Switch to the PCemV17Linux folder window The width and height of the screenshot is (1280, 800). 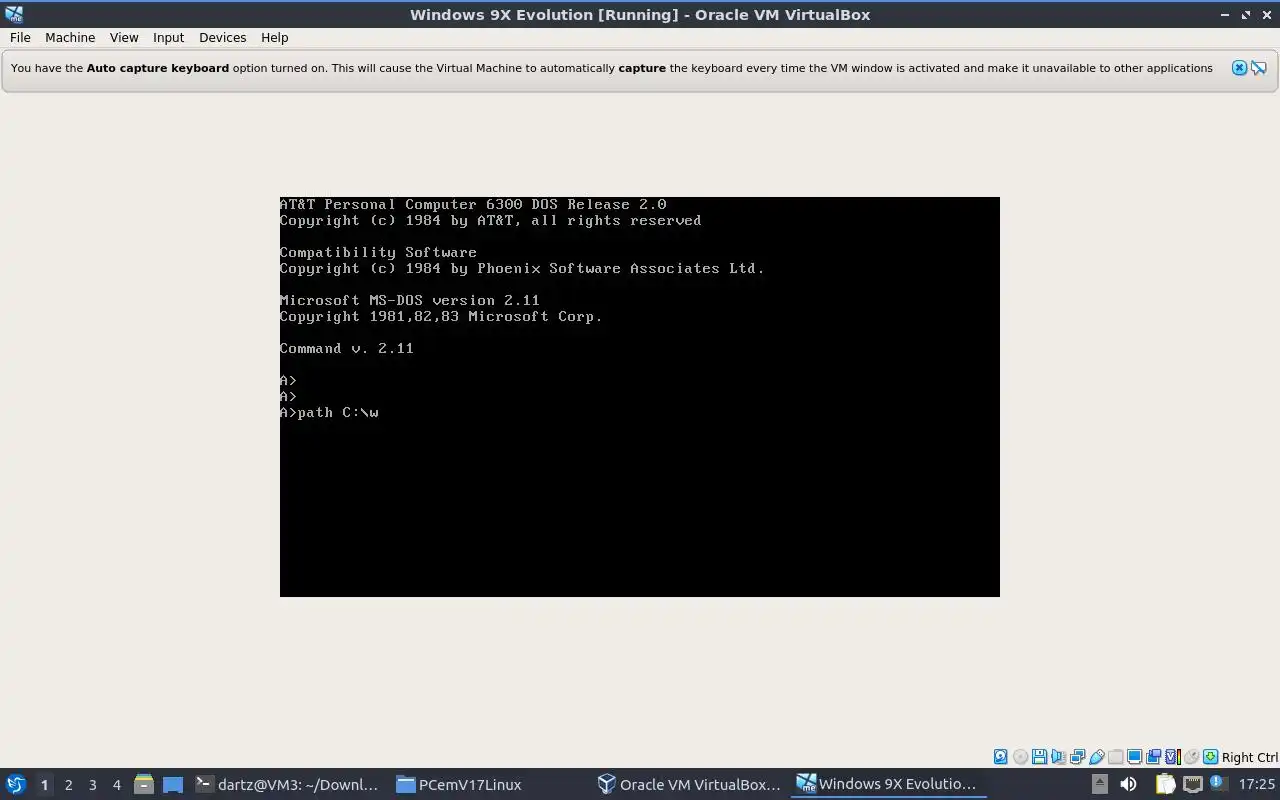click(x=488, y=784)
